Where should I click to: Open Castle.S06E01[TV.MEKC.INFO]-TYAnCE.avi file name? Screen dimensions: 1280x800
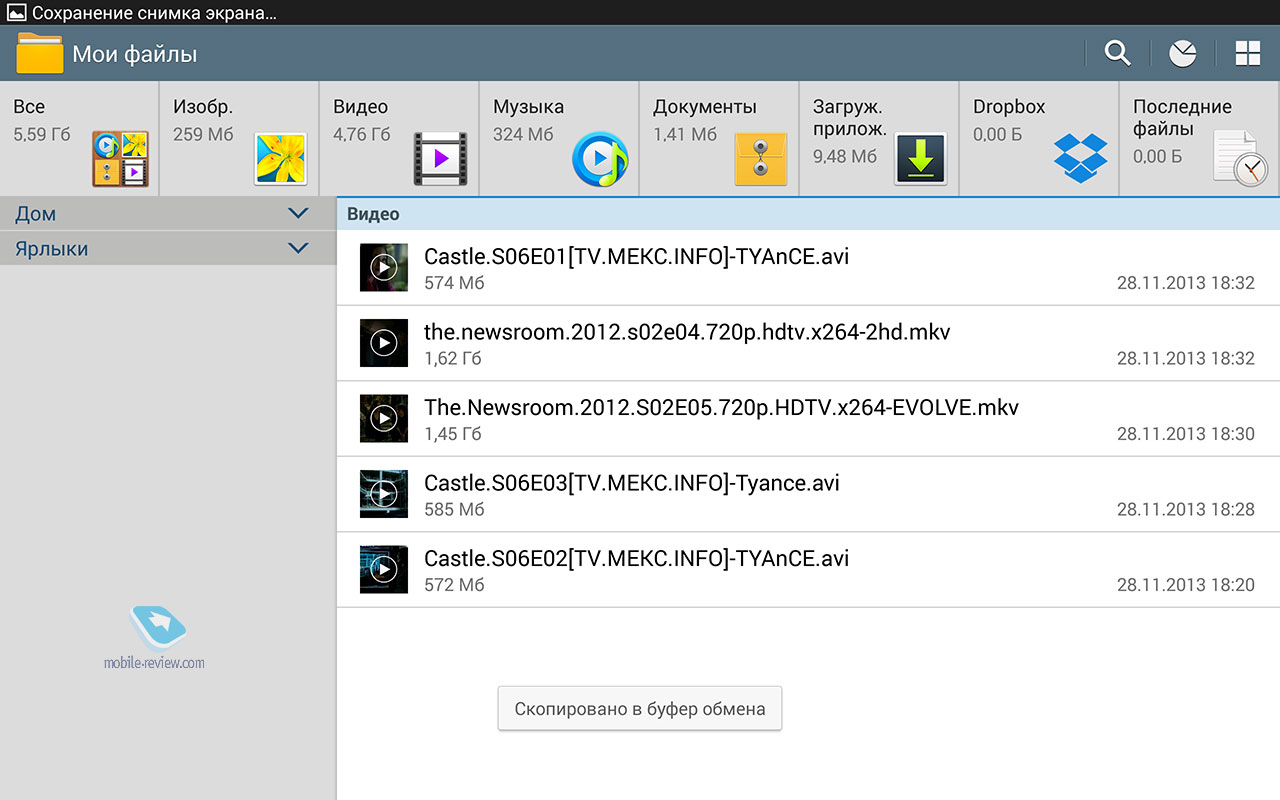click(636, 257)
